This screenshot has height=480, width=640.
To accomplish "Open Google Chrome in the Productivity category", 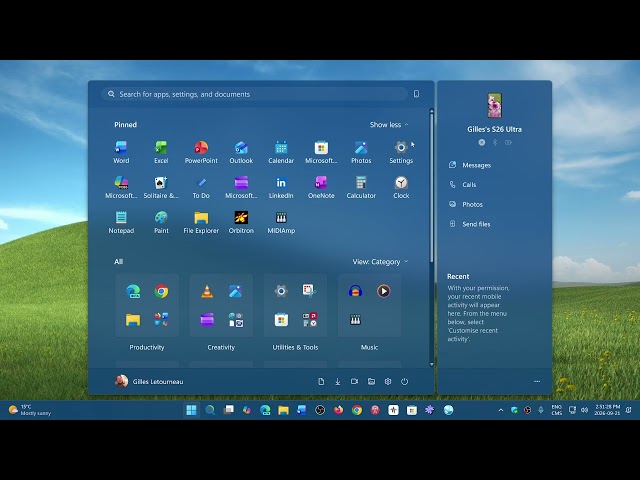I will click(x=161, y=291).
